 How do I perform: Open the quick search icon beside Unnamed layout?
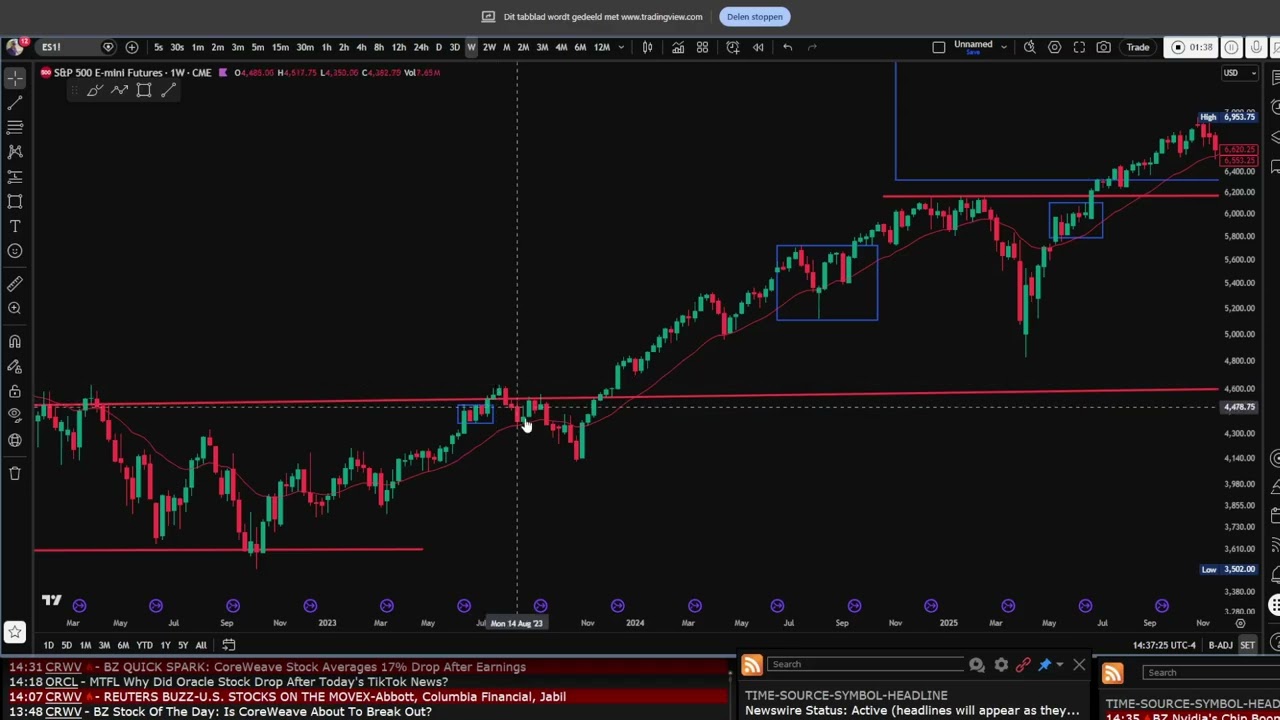pos(1029,47)
